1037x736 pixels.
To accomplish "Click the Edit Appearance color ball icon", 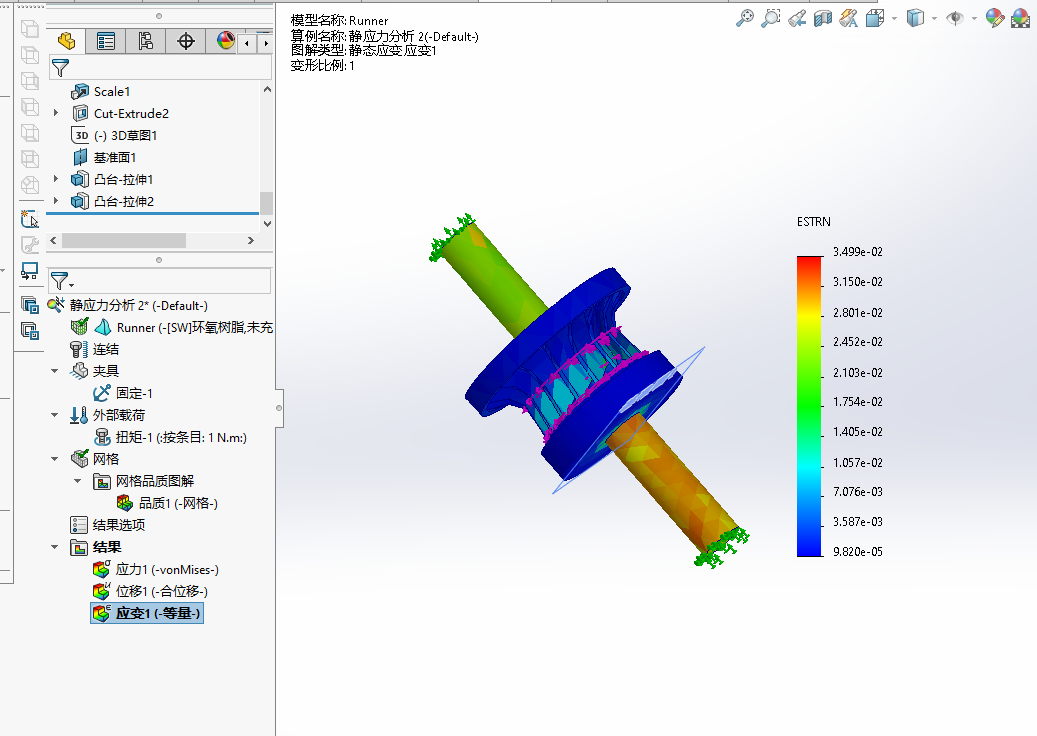I will click(995, 18).
